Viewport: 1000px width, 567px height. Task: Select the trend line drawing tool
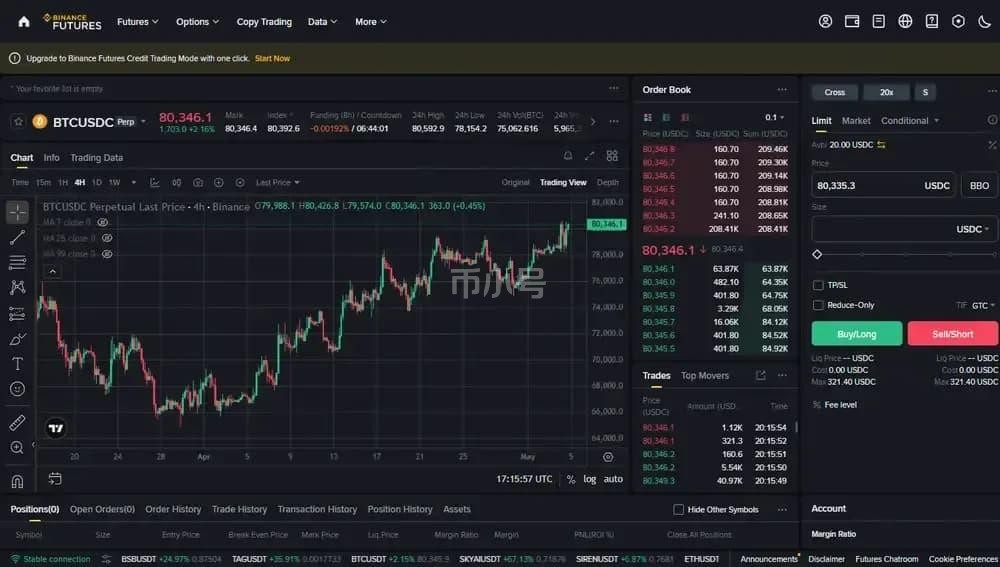click(17, 237)
